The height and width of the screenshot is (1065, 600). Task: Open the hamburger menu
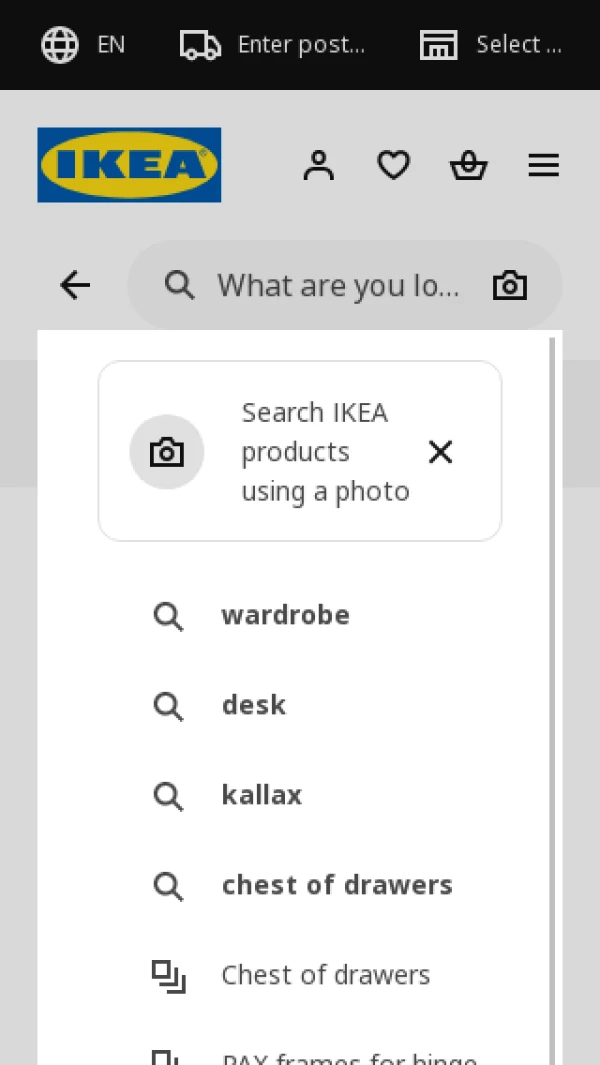pos(544,166)
